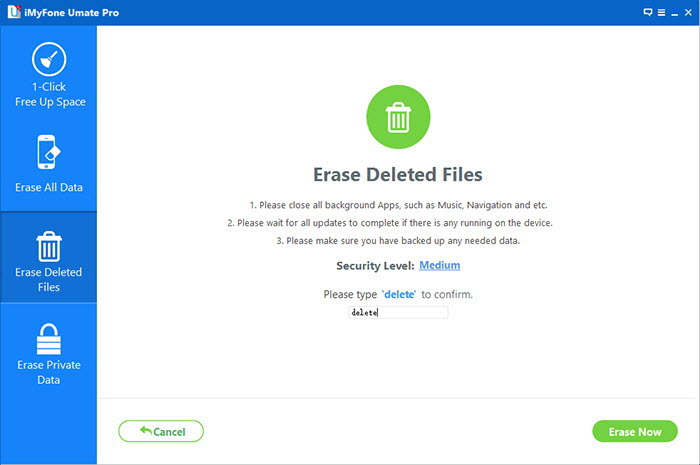The height and width of the screenshot is (465, 700).
Task: Open the feedback speech bubble icon
Action: 647,12
